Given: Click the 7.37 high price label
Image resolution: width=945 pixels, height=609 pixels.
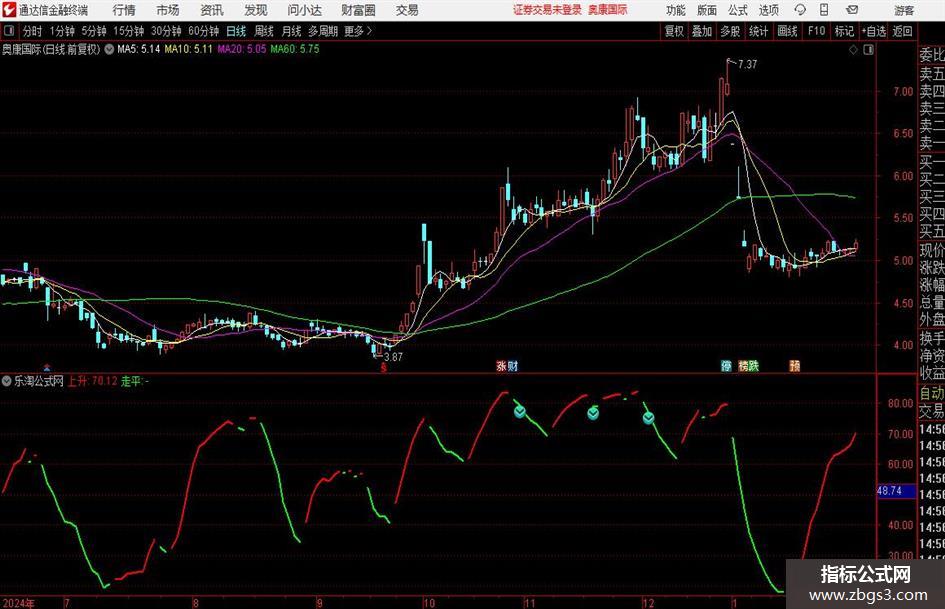Looking at the screenshot, I should [747, 64].
